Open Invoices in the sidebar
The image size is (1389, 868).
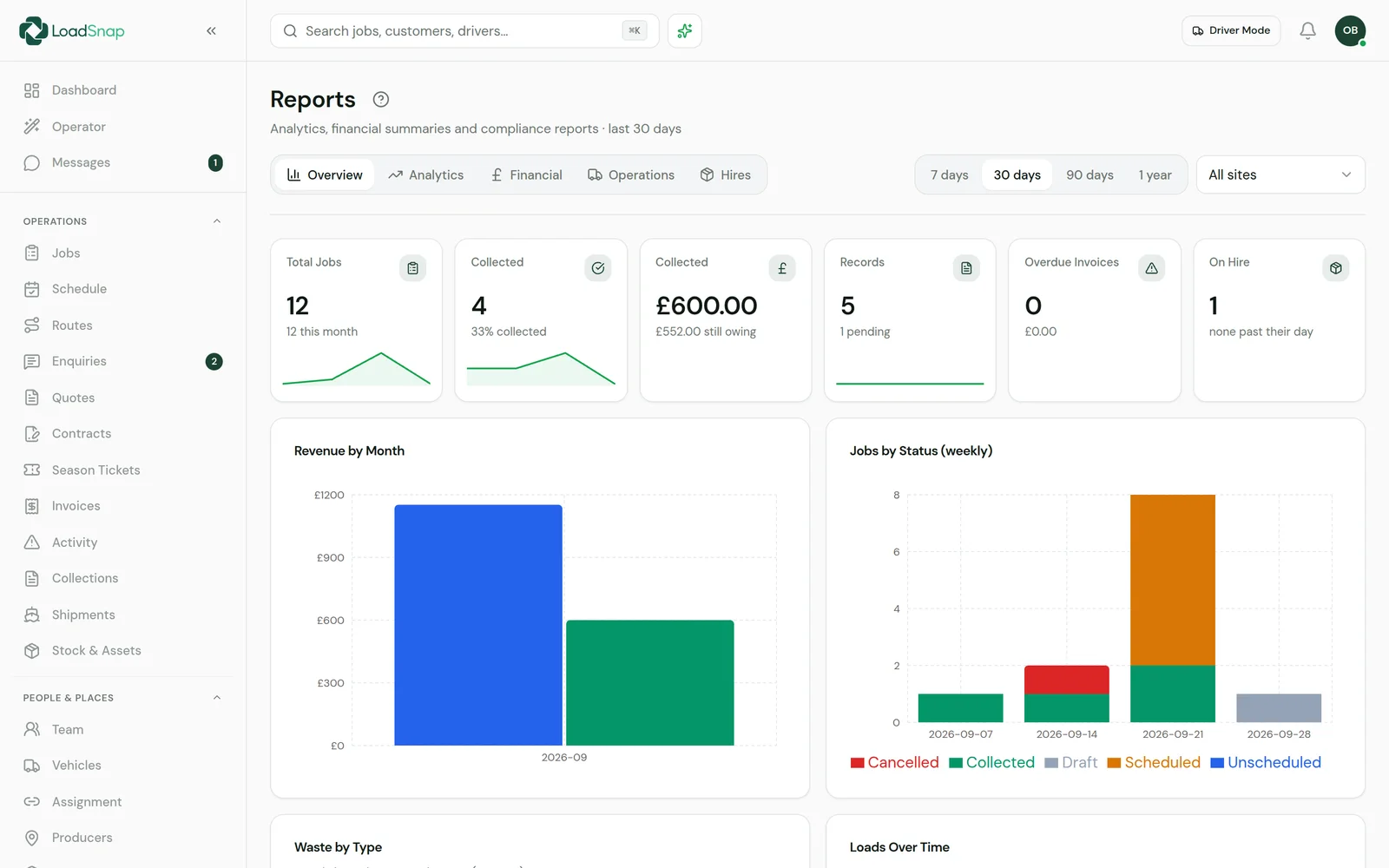(x=122, y=506)
